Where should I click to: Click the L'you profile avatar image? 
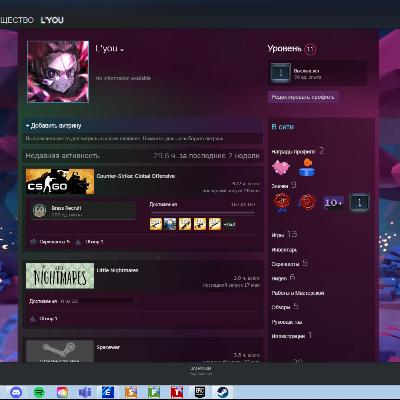pyautogui.click(x=58, y=72)
